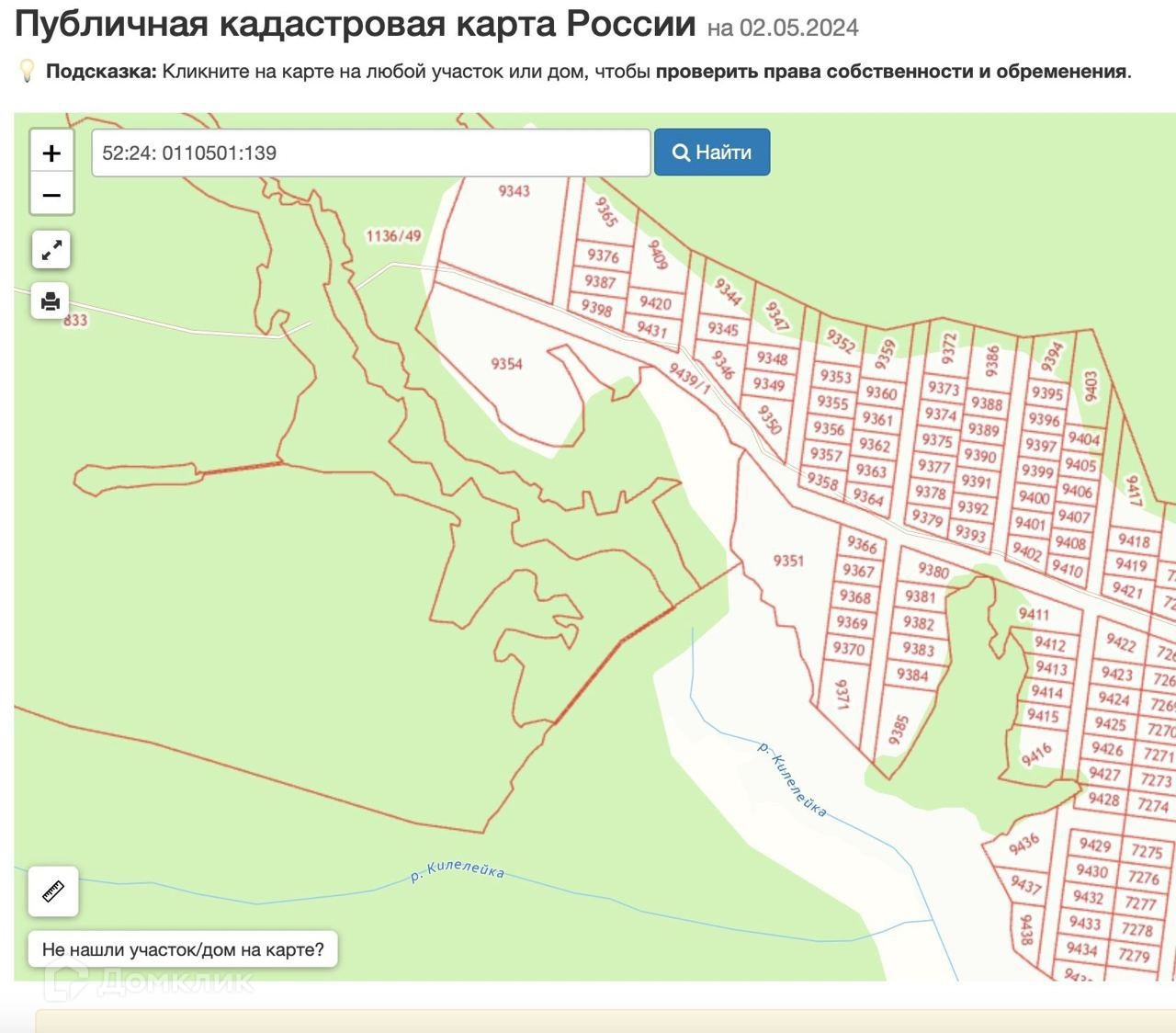
Task: Select parcel 9377 on the map
Action: point(933,467)
